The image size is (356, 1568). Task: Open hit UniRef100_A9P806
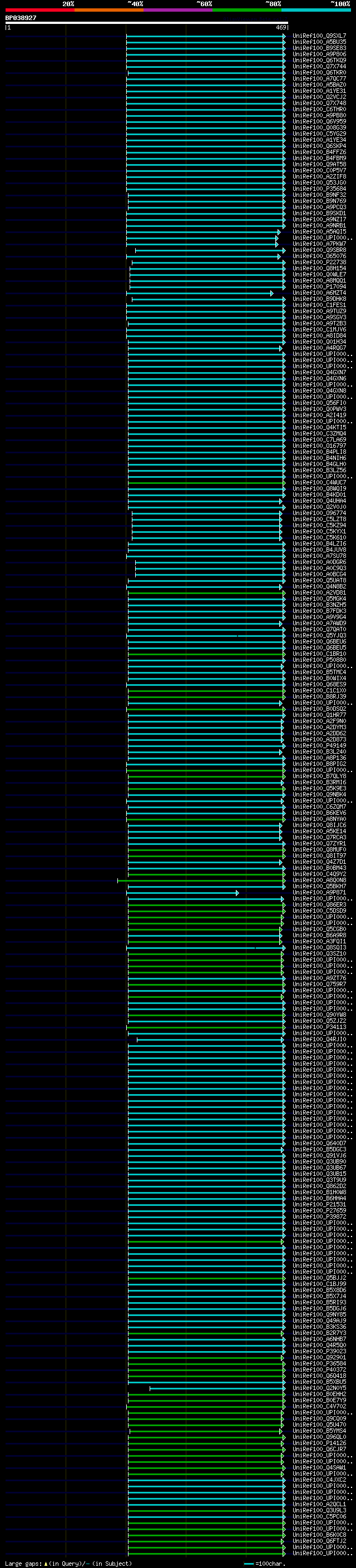pyautogui.click(x=319, y=54)
